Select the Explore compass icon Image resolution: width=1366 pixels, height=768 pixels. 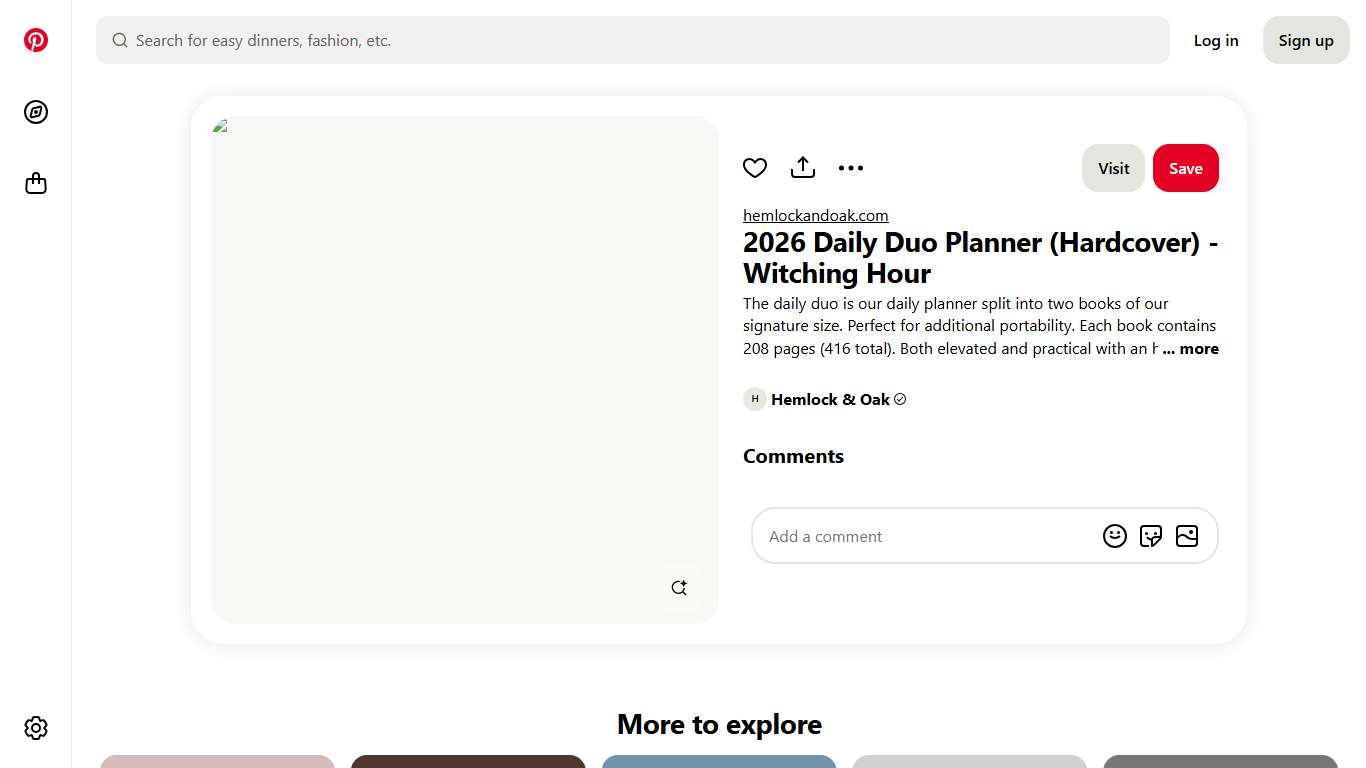(x=36, y=112)
